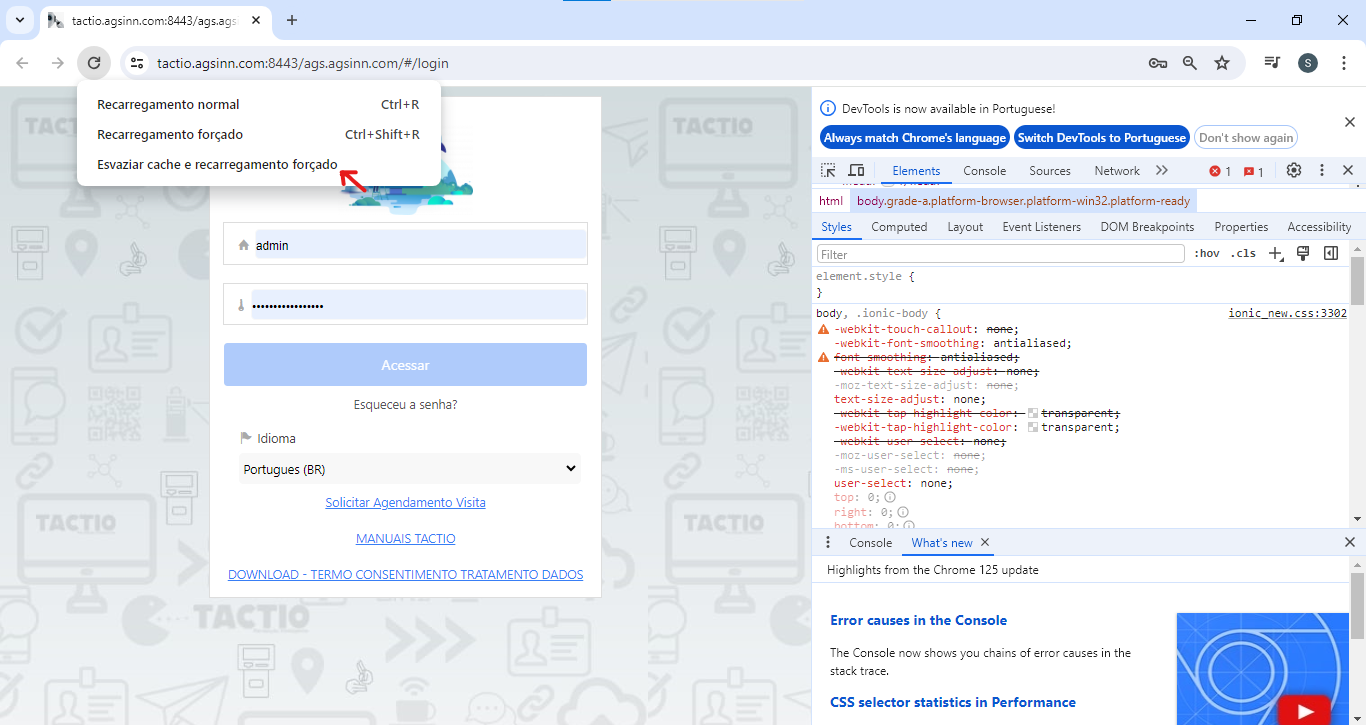Toggle the computed styles sidebar icon
The image size is (1366, 725).
coord(1331,254)
